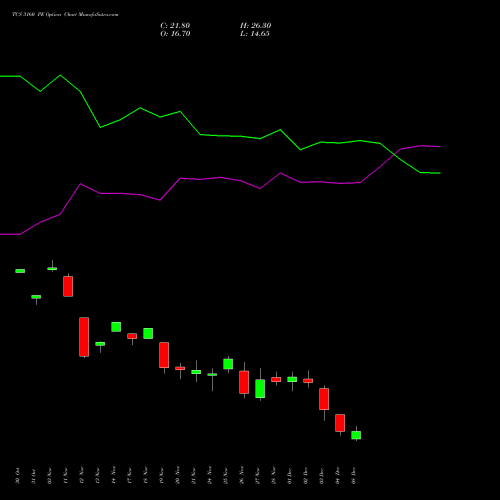This screenshot has height=500, width=500.
Task: Click the 28 Nov date label
Action: [274, 476]
